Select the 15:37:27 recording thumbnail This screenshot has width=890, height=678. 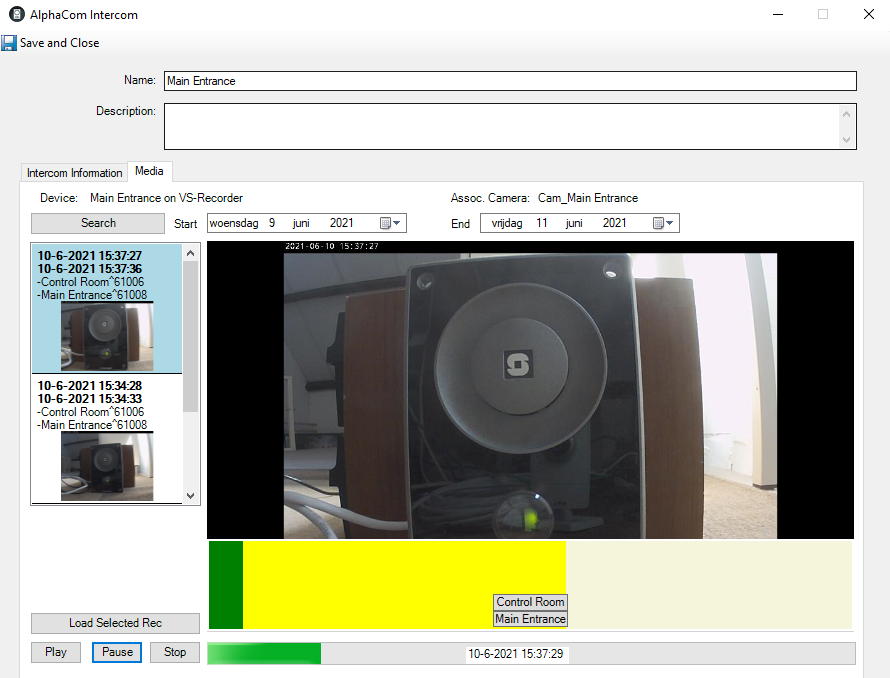pyautogui.click(x=107, y=336)
